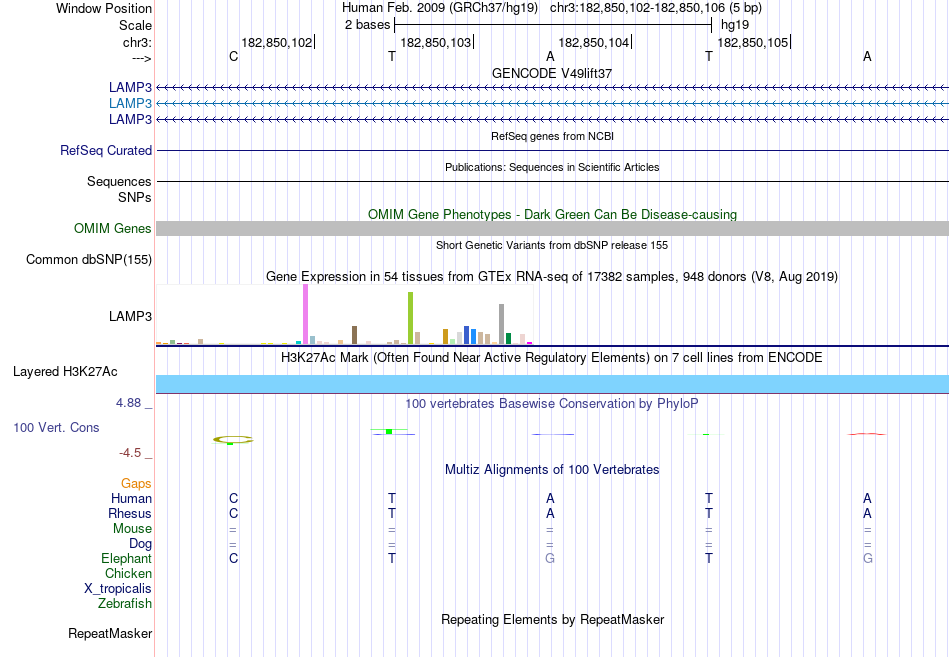Click position label 182,850,105
Screen dimensions: 950x657
pyautogui.click(x=752, y=42)
